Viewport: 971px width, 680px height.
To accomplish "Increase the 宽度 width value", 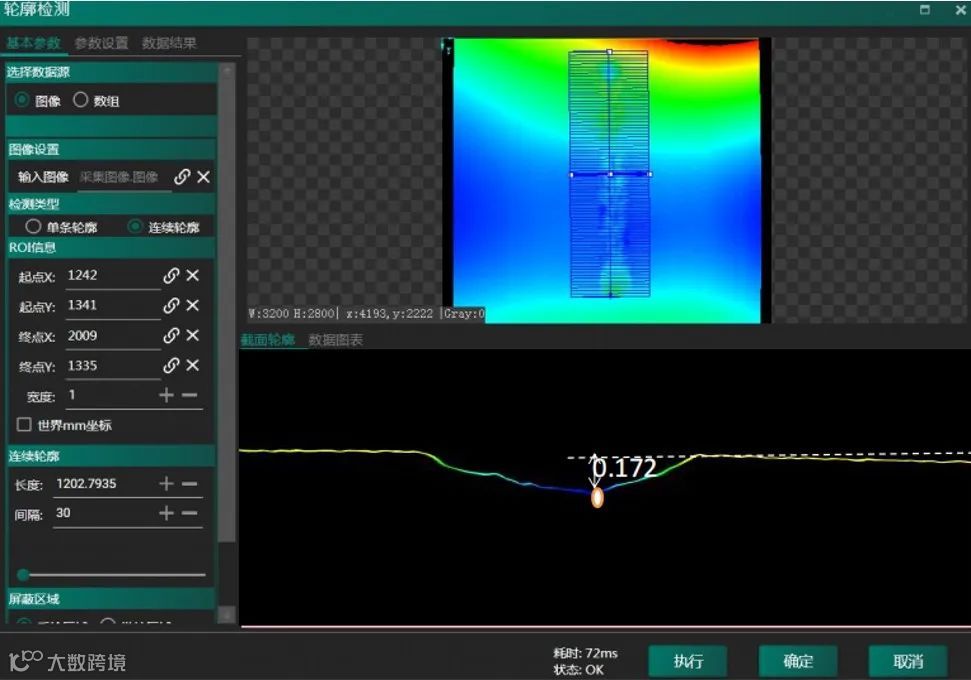I will pyautogui.click(x=166, y=395).
